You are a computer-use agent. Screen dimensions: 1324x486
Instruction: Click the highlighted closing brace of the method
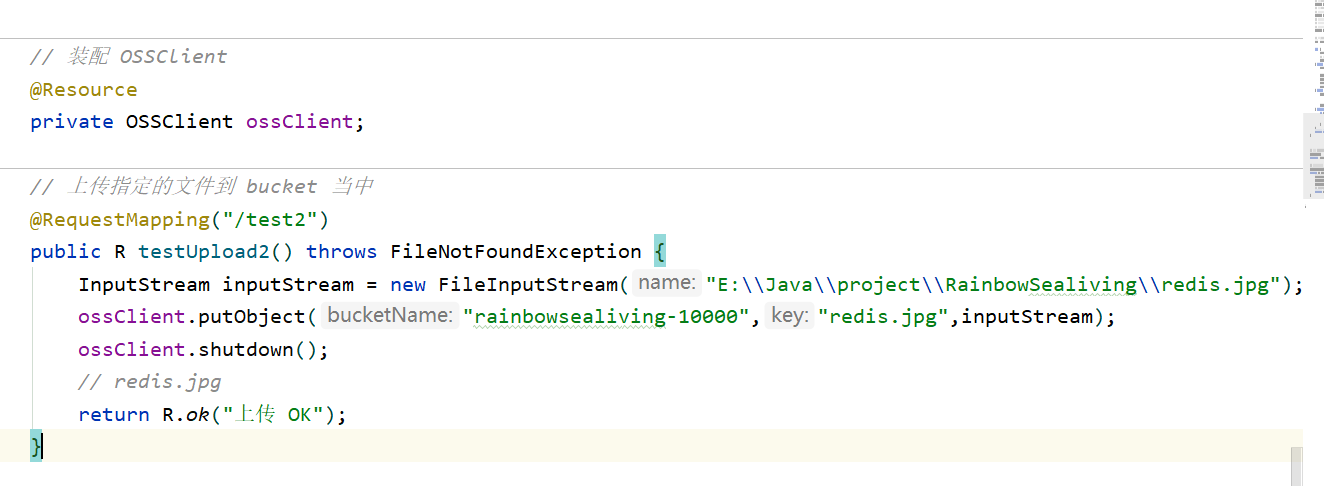coord(37,446)
